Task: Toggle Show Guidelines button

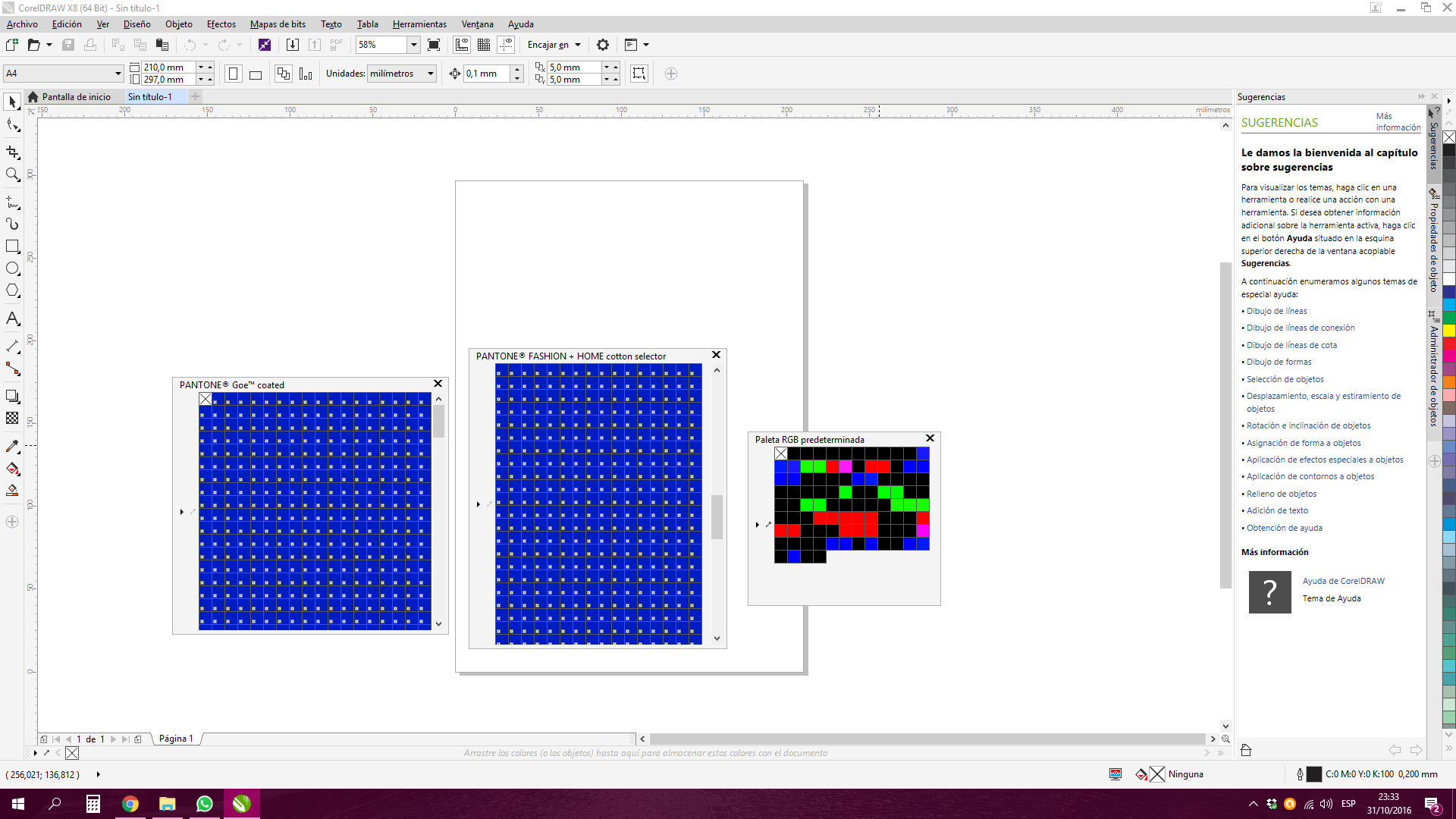Action: tap(506, 45)
